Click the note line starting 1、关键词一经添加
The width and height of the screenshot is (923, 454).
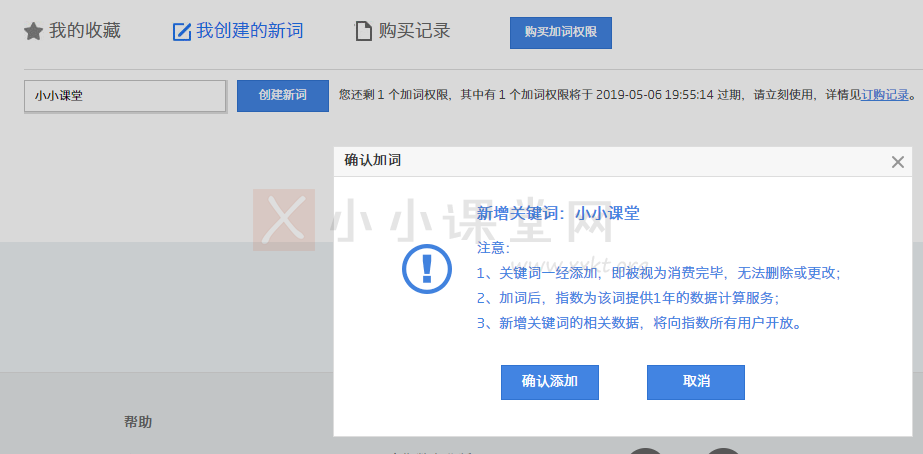[x=658, y=273]
